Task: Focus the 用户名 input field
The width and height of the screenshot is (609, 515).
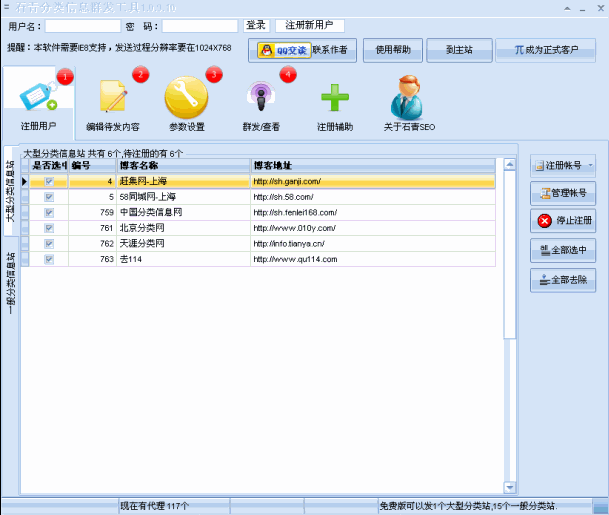Action: pos(83,26)
